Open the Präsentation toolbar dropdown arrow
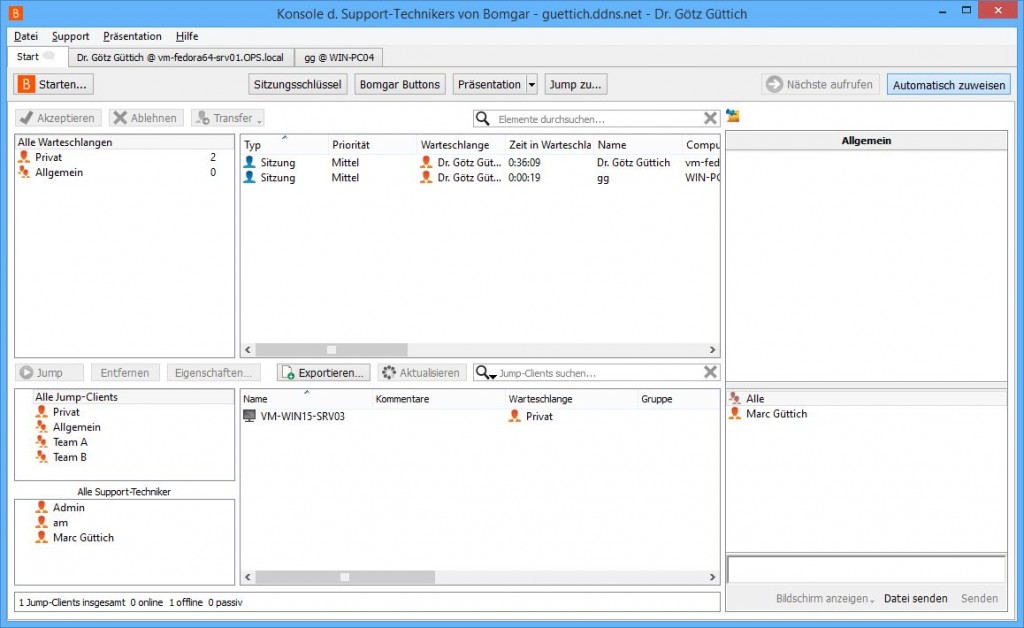This screenshot has height=628, width=1024. pyautogui.click(x=532, y=84)
